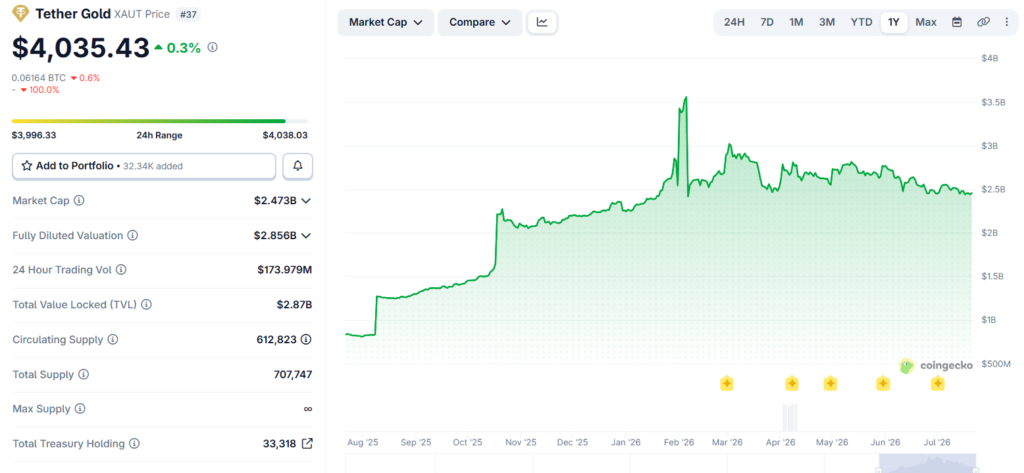
Task: Open Fully Diluted Valuation info icon
Action: click(133, 235)
